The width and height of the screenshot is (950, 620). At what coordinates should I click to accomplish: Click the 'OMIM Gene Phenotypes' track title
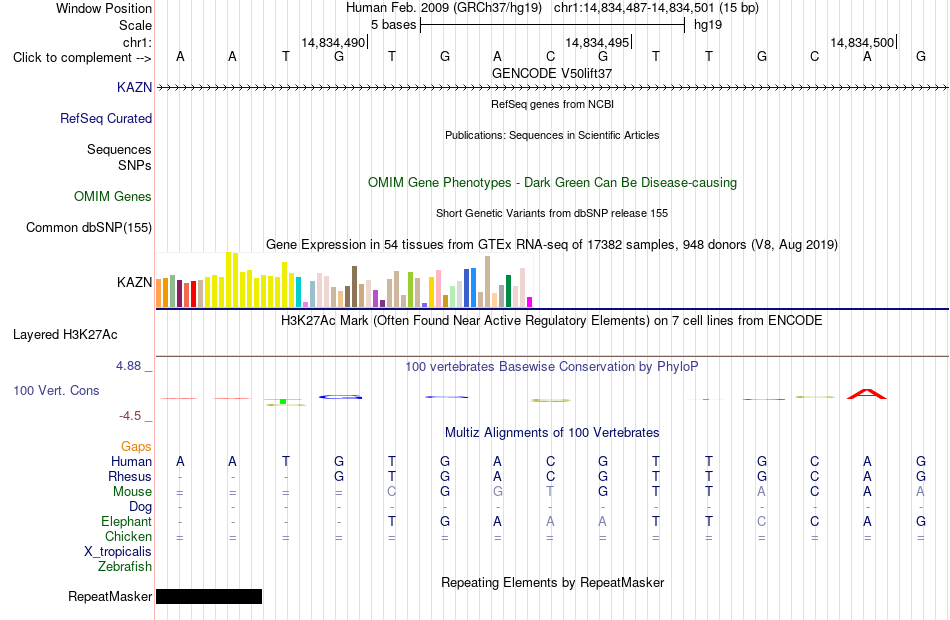[552, 182]
